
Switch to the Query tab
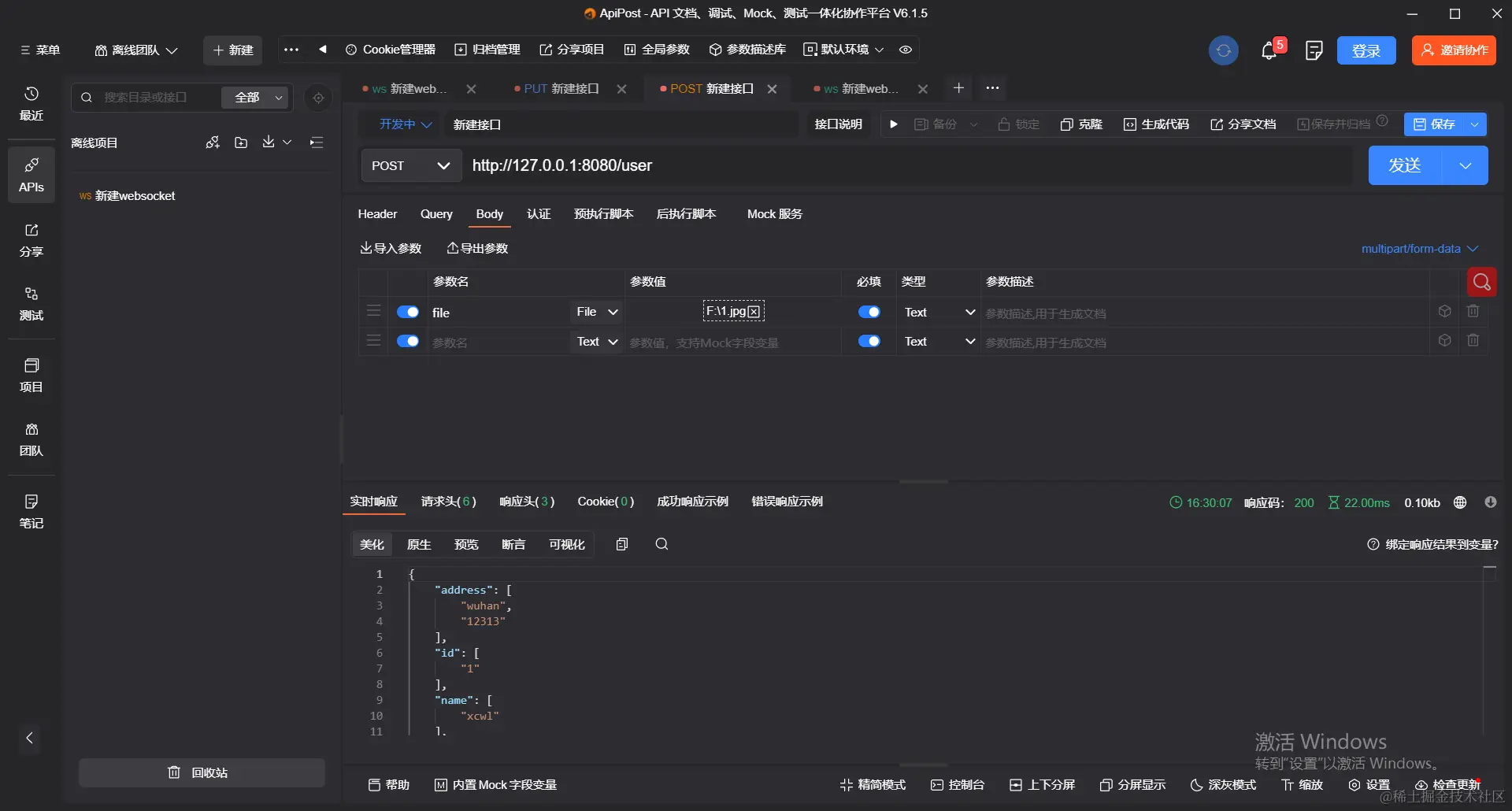pos(436,214)
